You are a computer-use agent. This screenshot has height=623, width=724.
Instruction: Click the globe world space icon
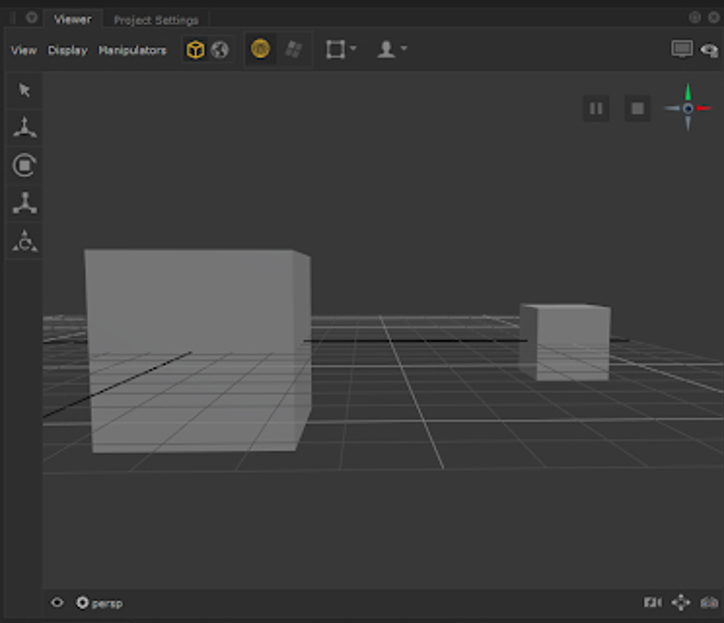coord(220,50)
